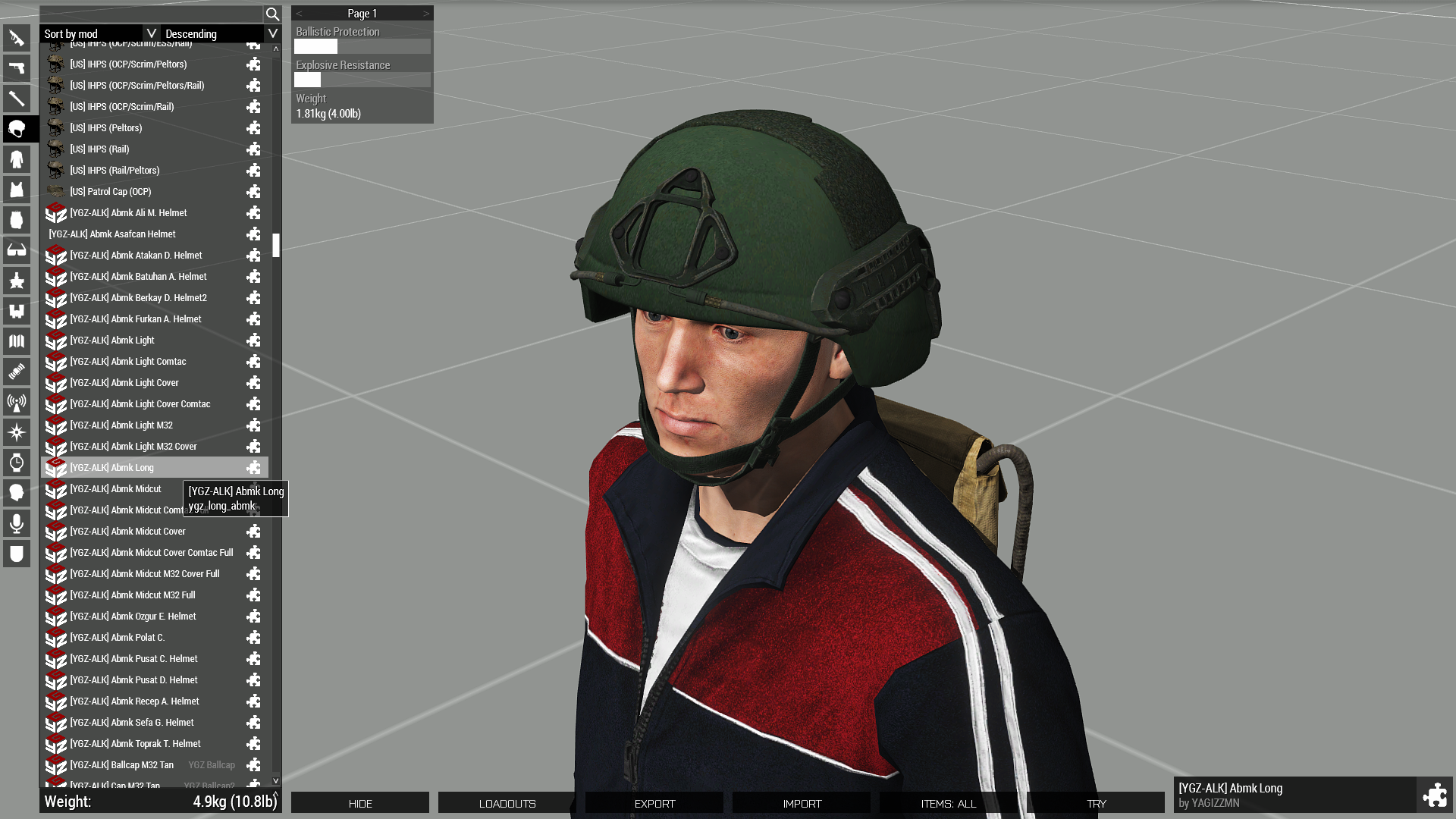The image size is (1456, 819).
Task: Click the list scroll-down arrow
Action: click(276, 780)
